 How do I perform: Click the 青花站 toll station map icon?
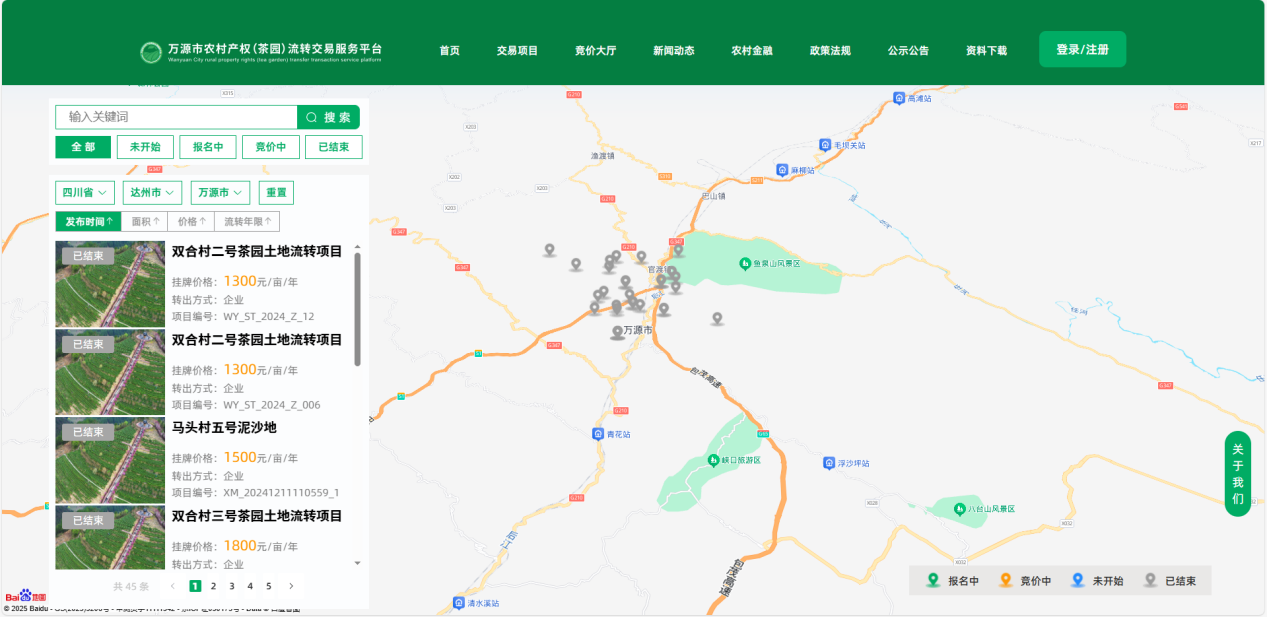[x=598, y=434]
